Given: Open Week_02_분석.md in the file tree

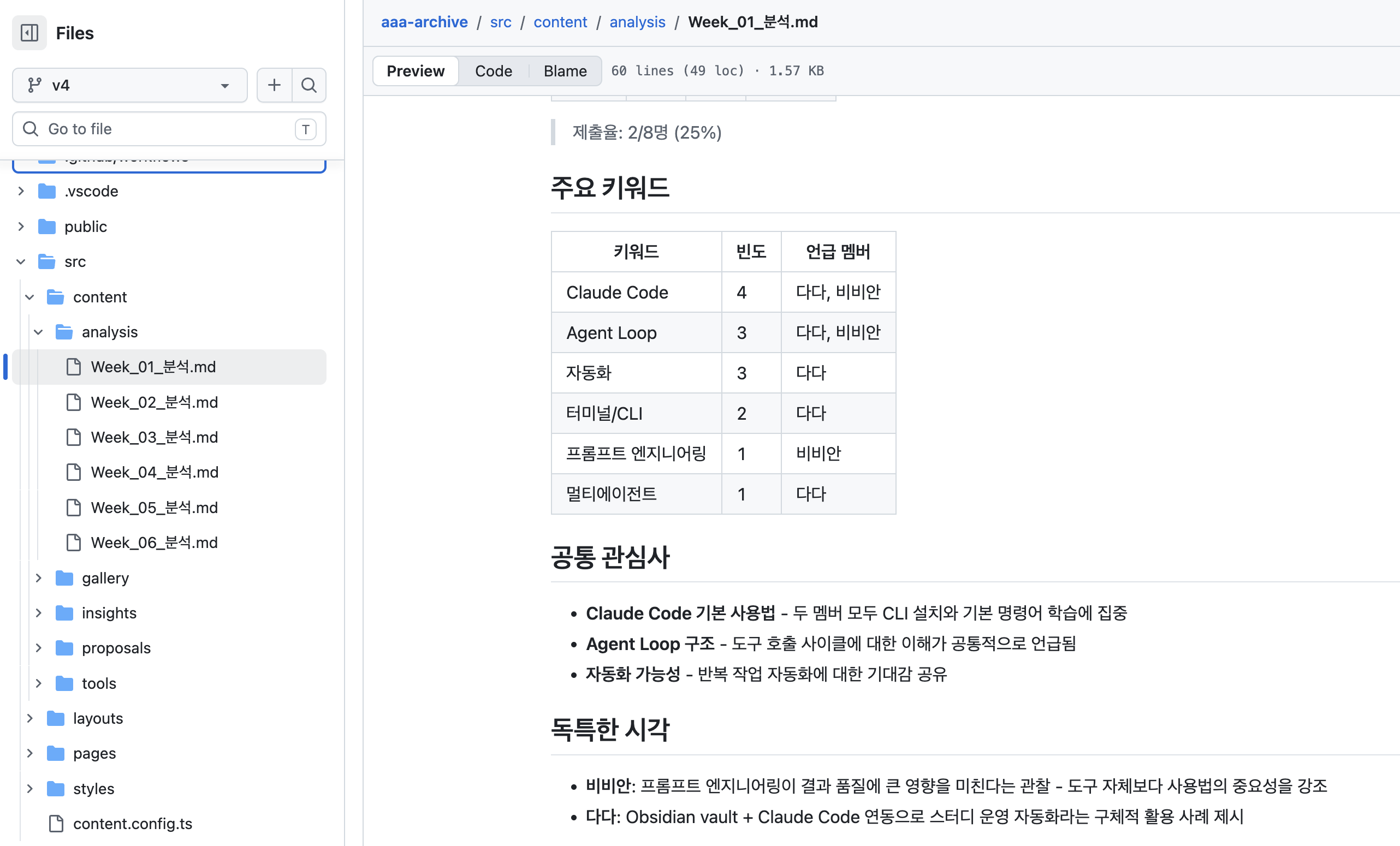Looking at the screenshot, I should 169,402.
